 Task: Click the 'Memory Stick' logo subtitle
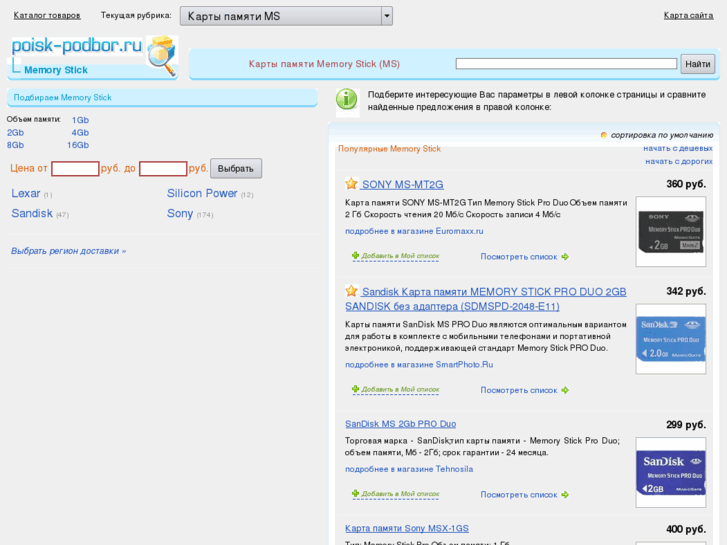point(56,70)
